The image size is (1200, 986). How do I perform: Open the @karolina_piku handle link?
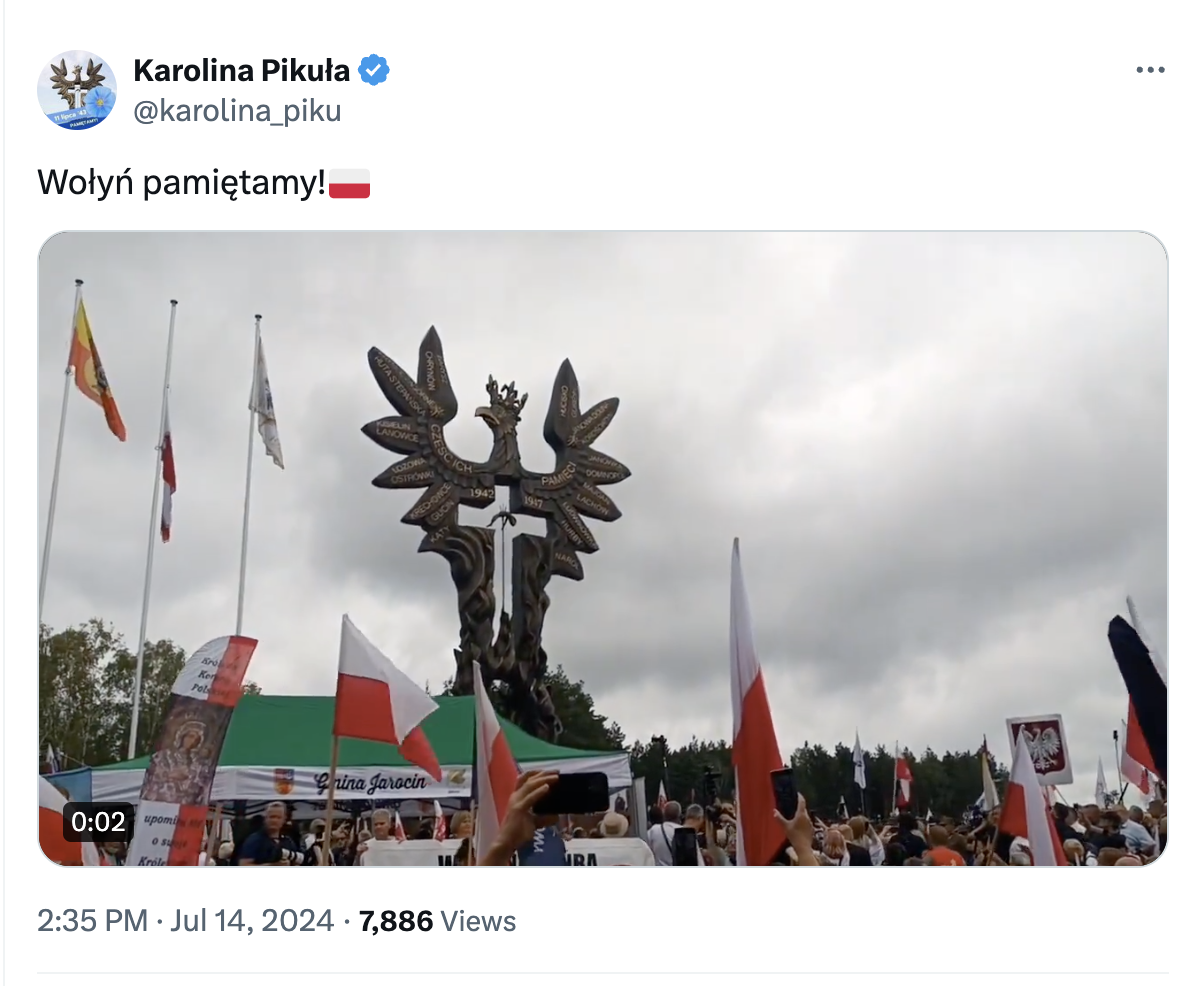237,110
